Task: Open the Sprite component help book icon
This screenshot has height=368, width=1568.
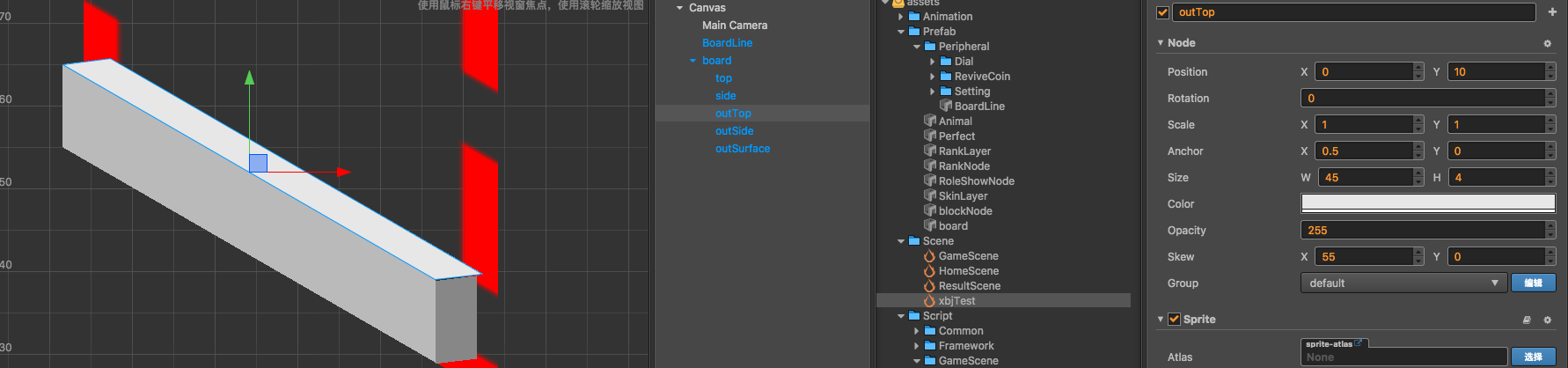Action: point(1527,320)
